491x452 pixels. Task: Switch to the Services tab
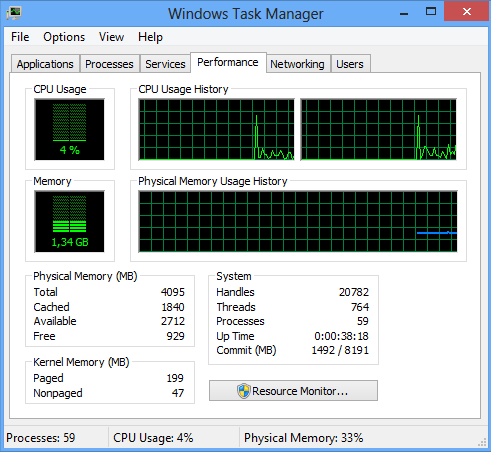coord(165,64)
